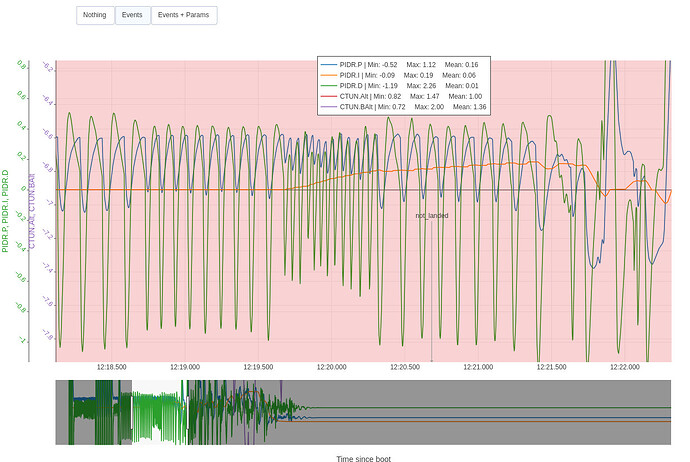The image size is (690, 462).
Task: Click the purple CTUN.BAlt legend line swatch
Action: pyautogui.click(x=329, y=106)
